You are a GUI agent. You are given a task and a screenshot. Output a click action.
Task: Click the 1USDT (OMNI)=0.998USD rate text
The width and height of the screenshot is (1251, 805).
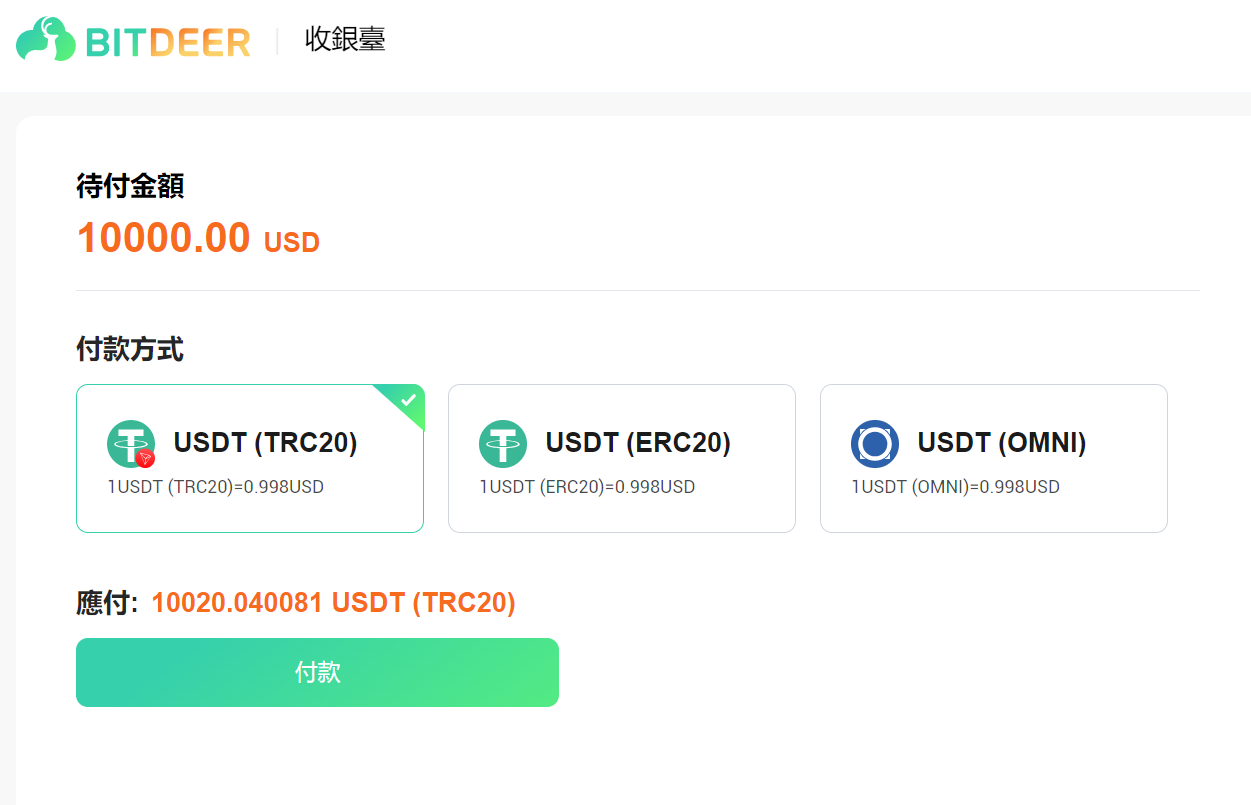coord(955,488)
